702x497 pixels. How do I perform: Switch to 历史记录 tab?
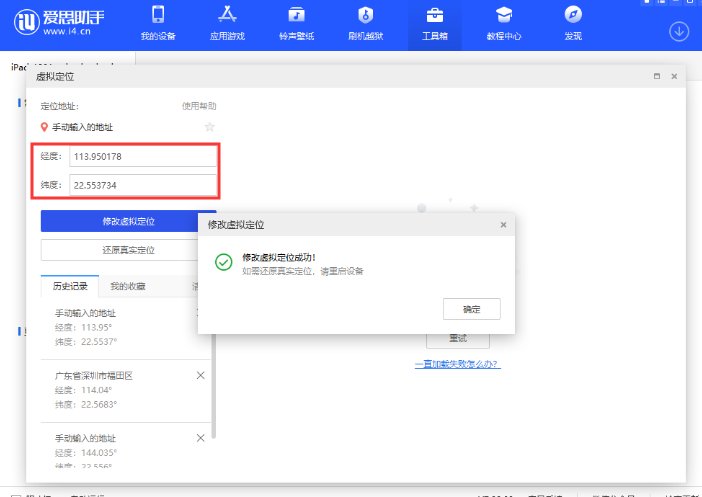pos(70,286)
